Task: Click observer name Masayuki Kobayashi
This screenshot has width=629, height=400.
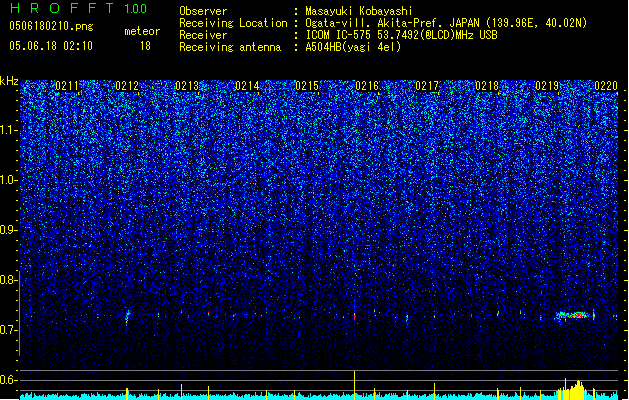Action: click(359, 11)
